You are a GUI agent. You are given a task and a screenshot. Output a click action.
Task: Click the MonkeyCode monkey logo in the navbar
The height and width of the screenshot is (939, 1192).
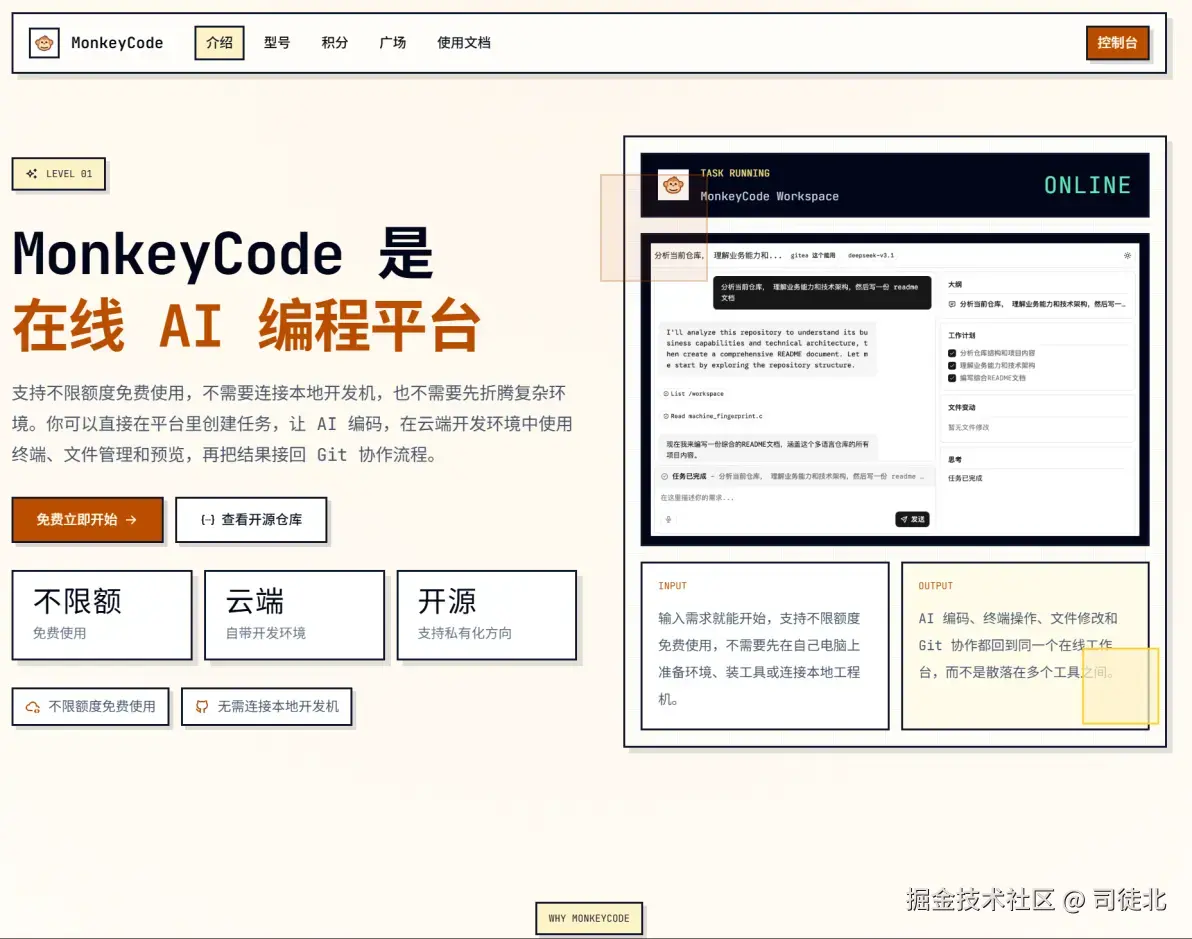click(x=44, y=43)
